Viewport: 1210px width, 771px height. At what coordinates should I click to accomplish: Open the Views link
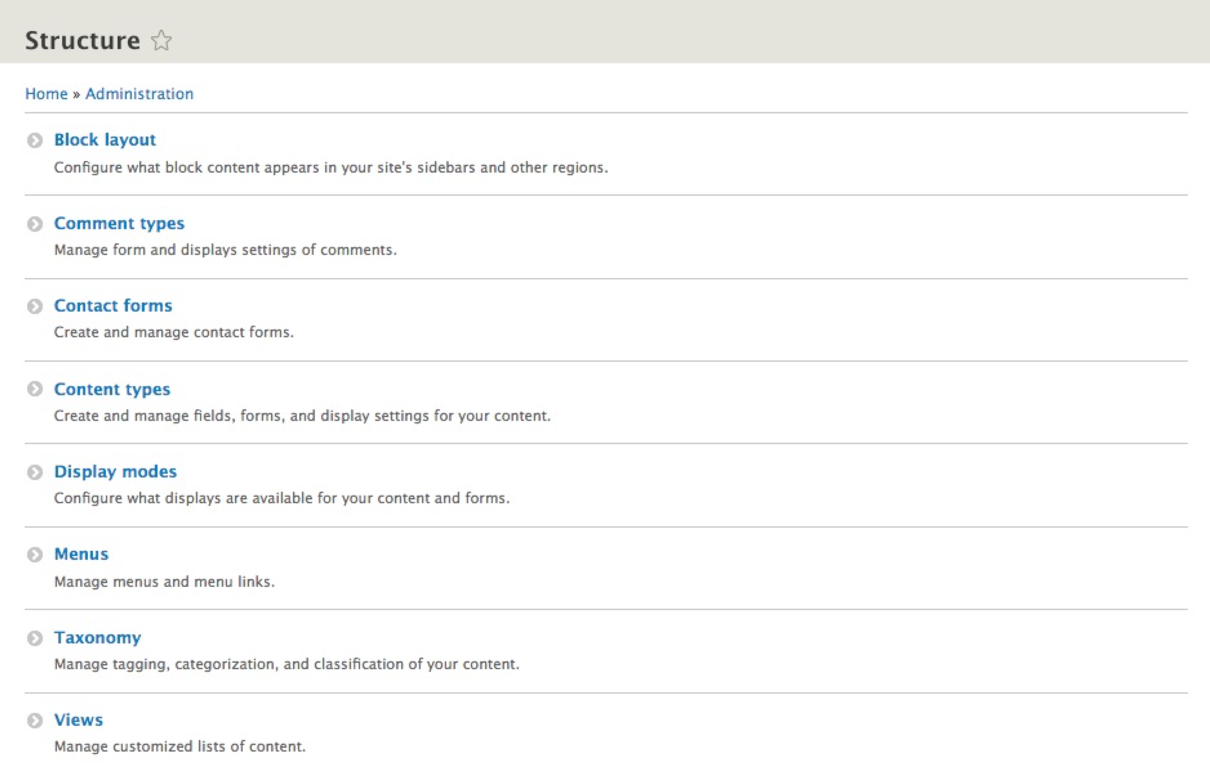78,720
